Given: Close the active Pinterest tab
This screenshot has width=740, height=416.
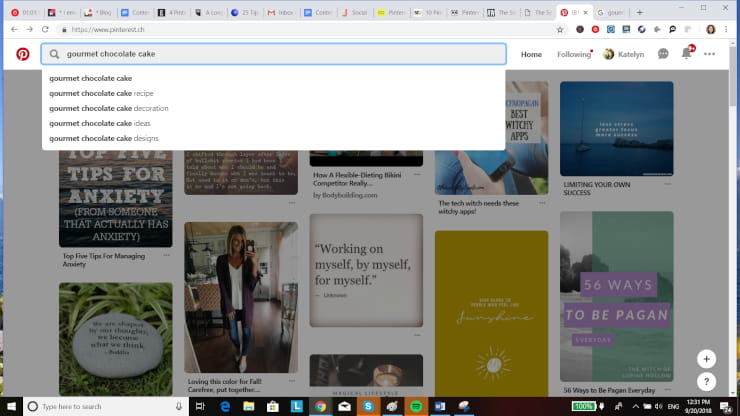Looking at the screenshot, I should pyautogui.click(x=586, y=13).
